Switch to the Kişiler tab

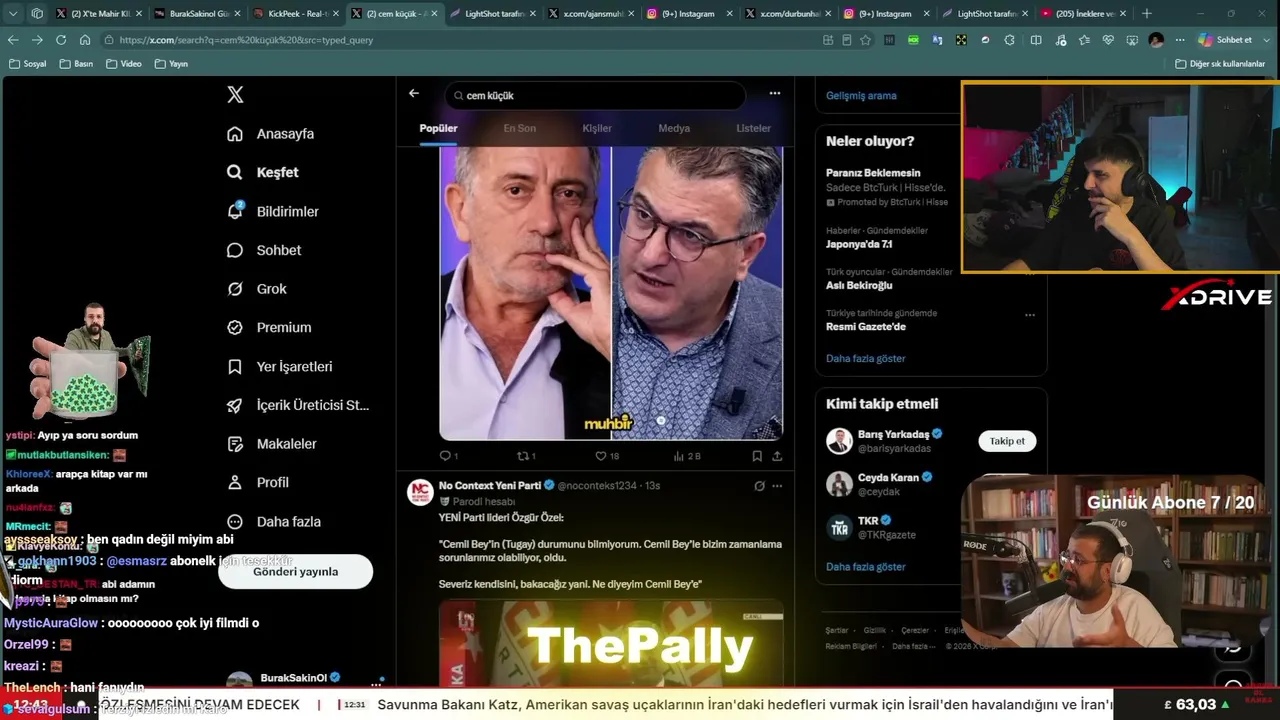[x=597, y=128]
